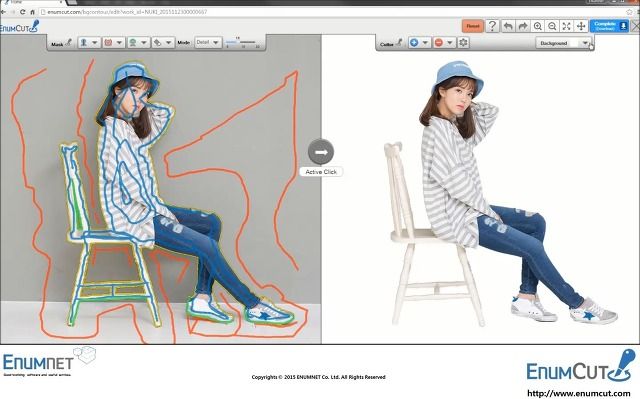Undo the last edit with the left arrow
640x399 pixels.
click(508, 26)
